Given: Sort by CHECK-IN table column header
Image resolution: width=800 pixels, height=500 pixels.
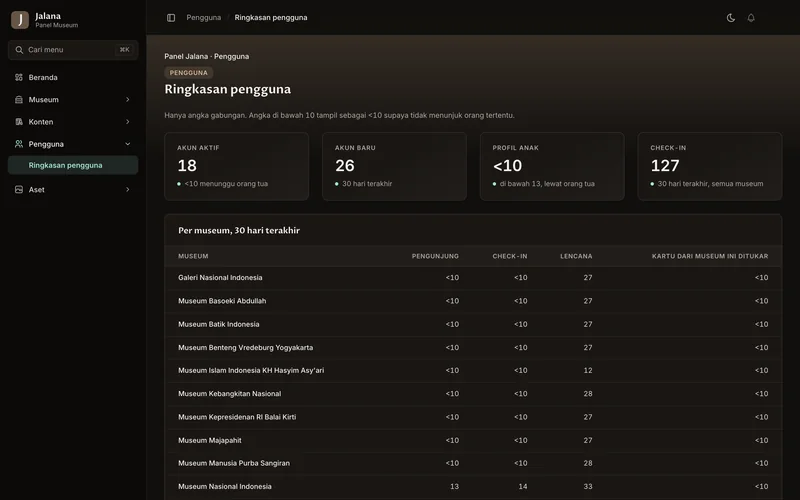Looking at the screenshot, I should (510, 256).
